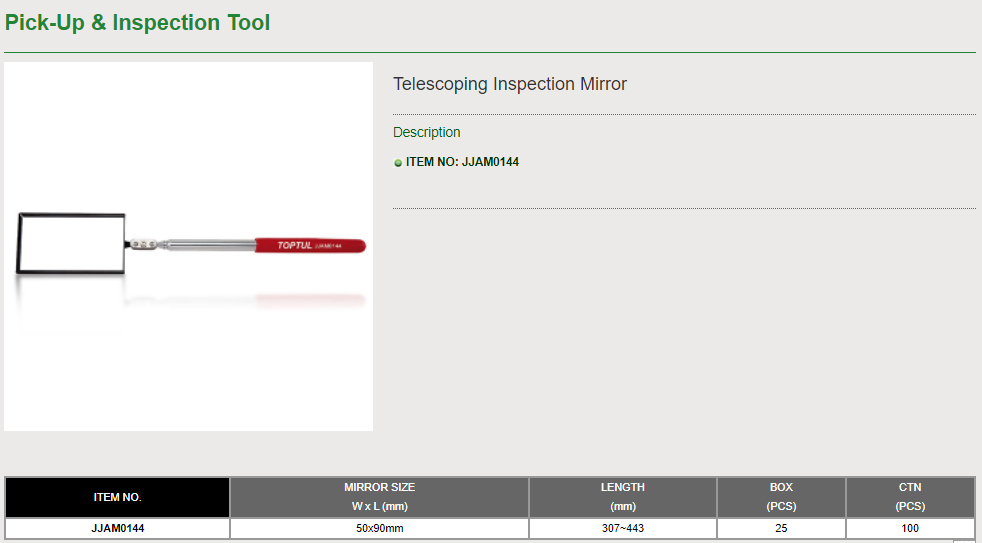Select the 307~443 length cell
Viewport: 982px width, 543px height.
(622, 528)
